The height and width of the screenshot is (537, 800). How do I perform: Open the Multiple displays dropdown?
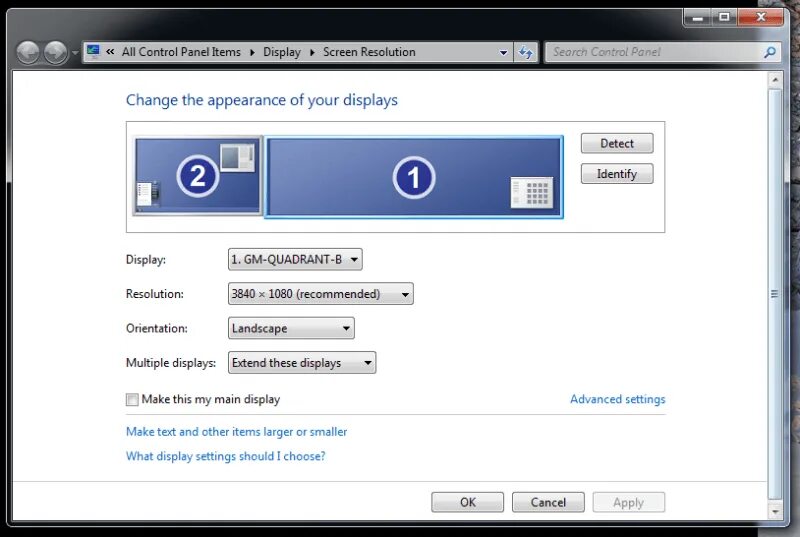tap(302, 363)
